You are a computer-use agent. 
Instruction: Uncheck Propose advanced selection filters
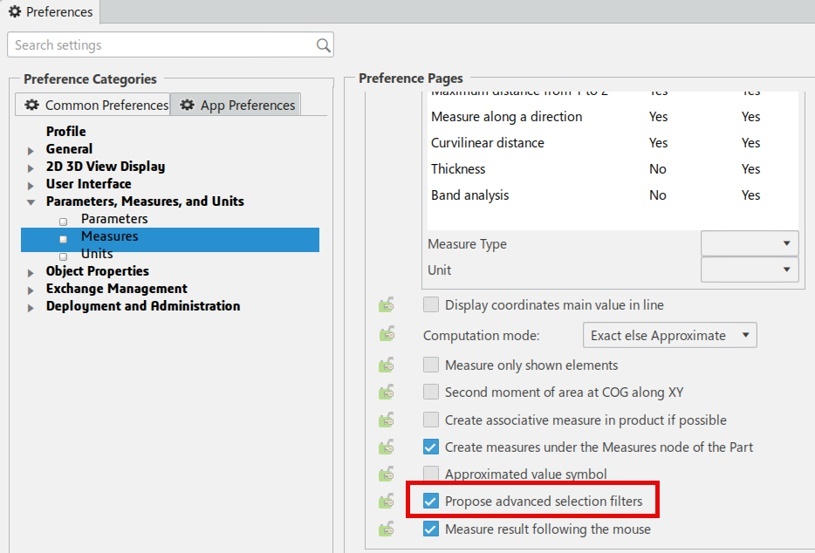[431, 501]
